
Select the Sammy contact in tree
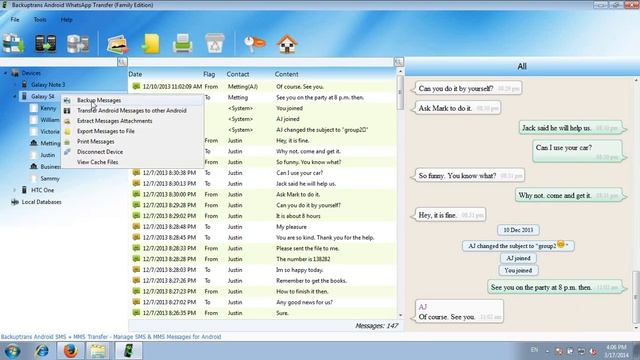(50, 178)
